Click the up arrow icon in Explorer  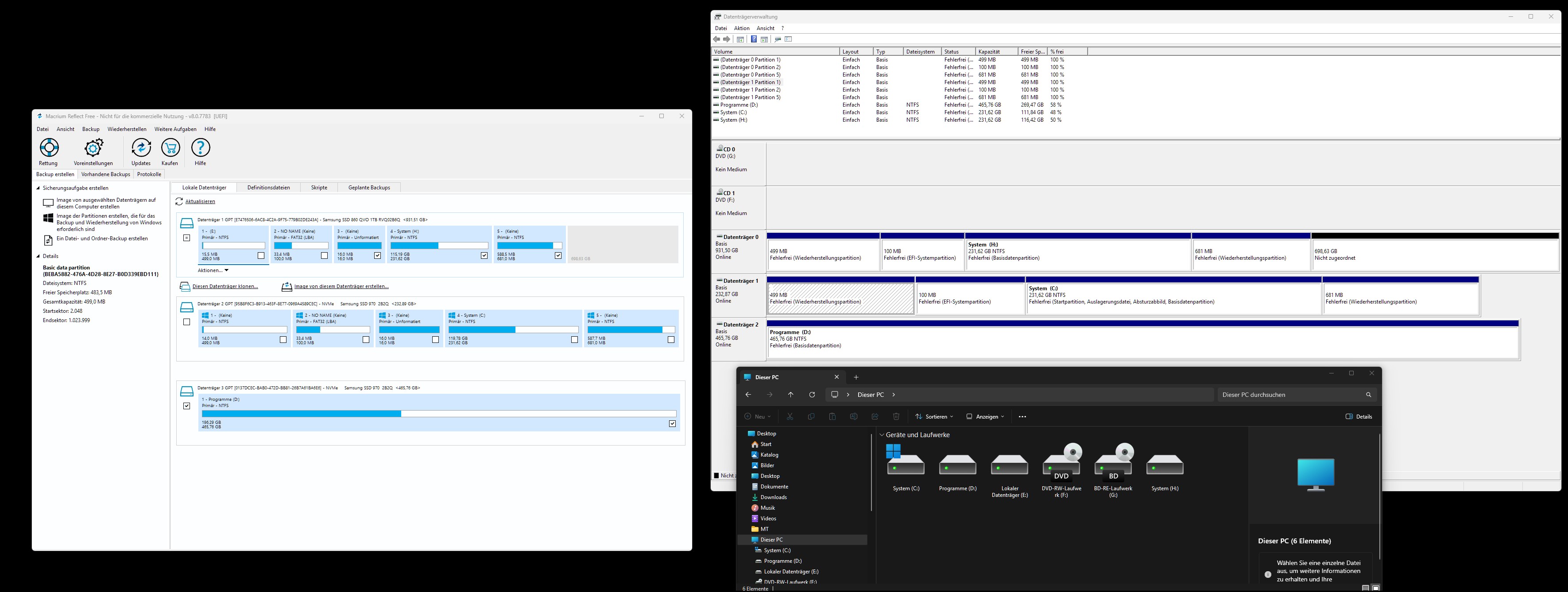790,395
